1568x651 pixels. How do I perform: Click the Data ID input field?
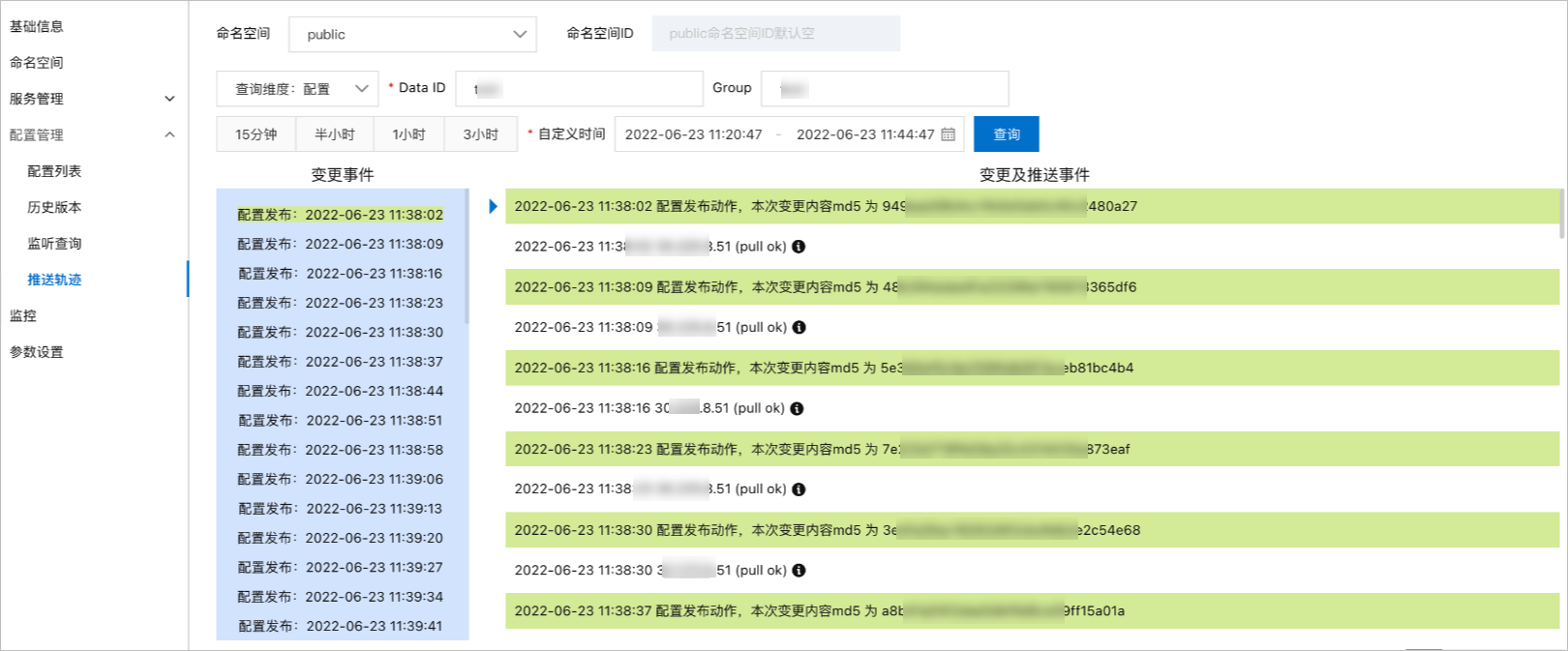580,89
